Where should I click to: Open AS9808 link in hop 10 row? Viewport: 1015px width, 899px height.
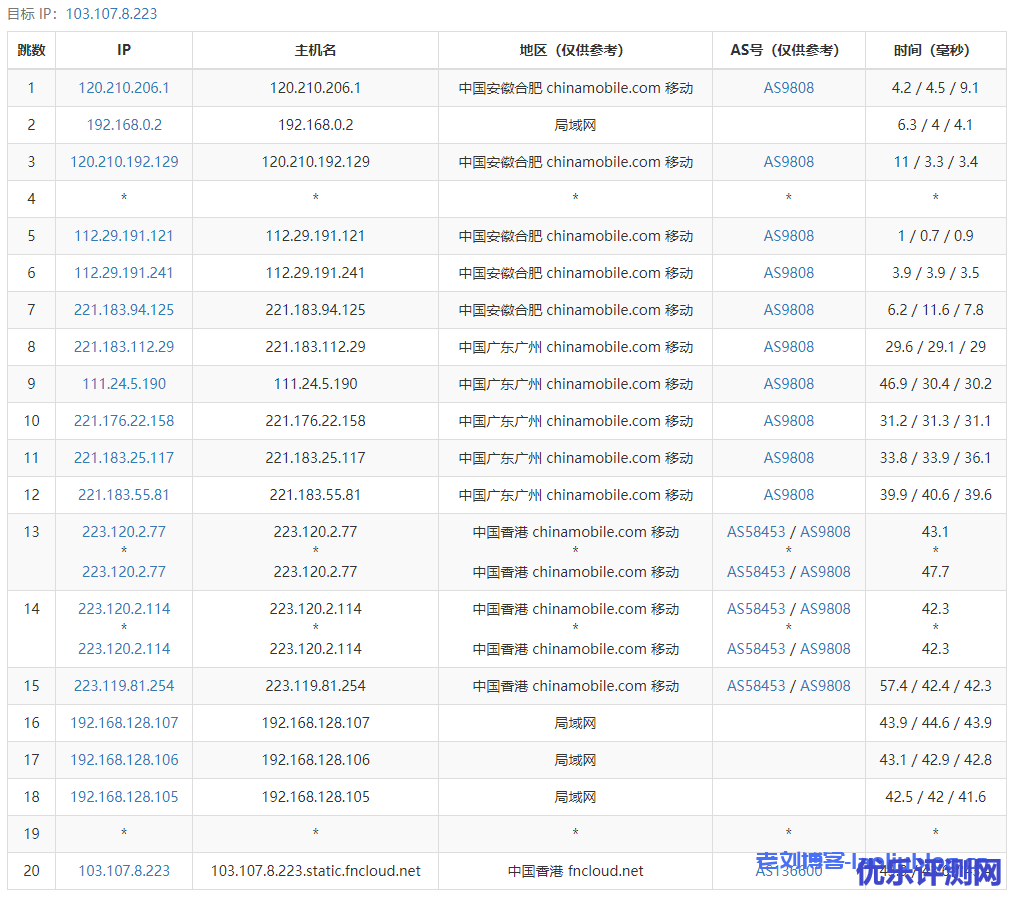click(788, 421)
